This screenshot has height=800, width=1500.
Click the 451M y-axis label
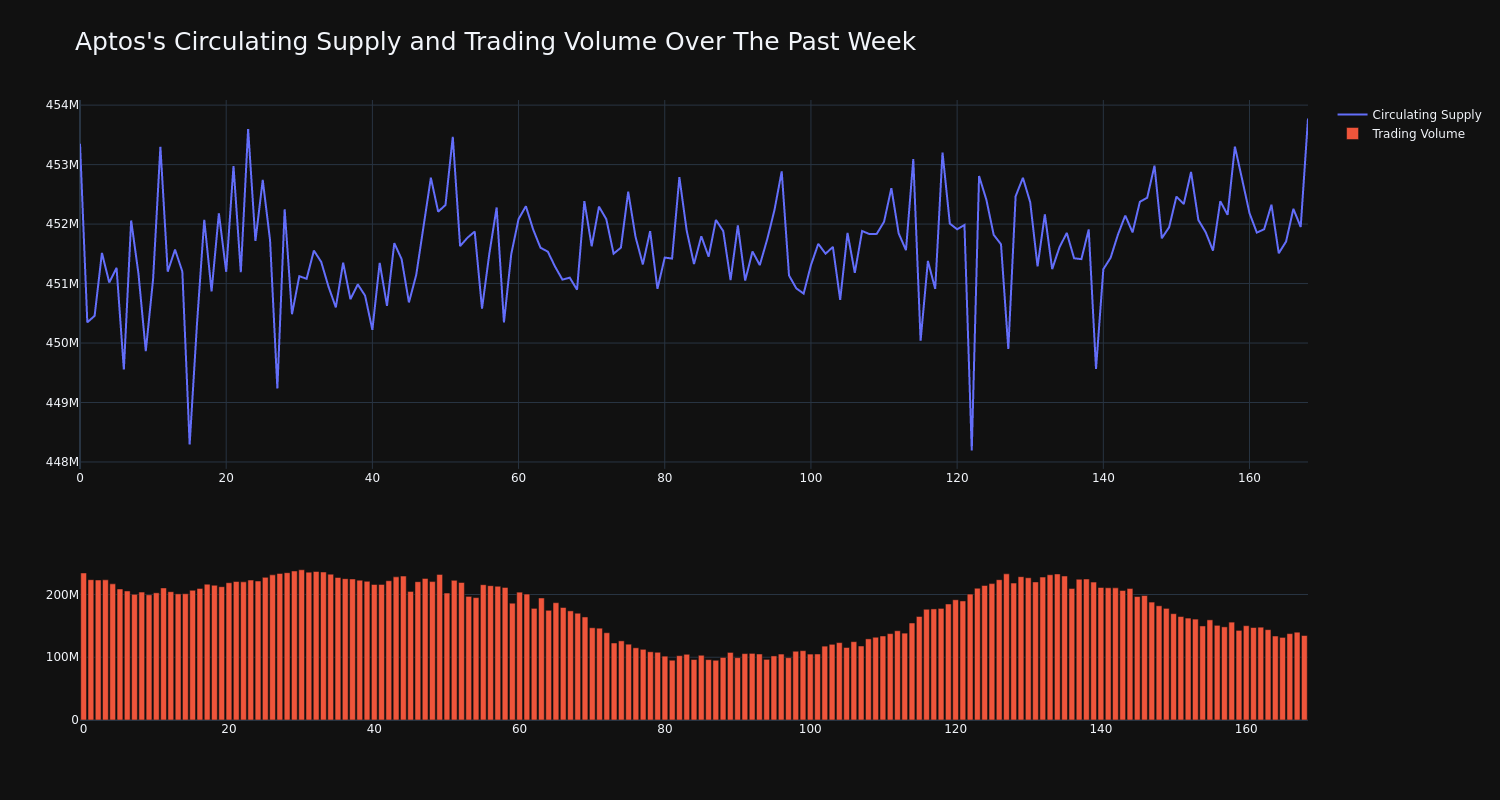[x=62, y=284]
